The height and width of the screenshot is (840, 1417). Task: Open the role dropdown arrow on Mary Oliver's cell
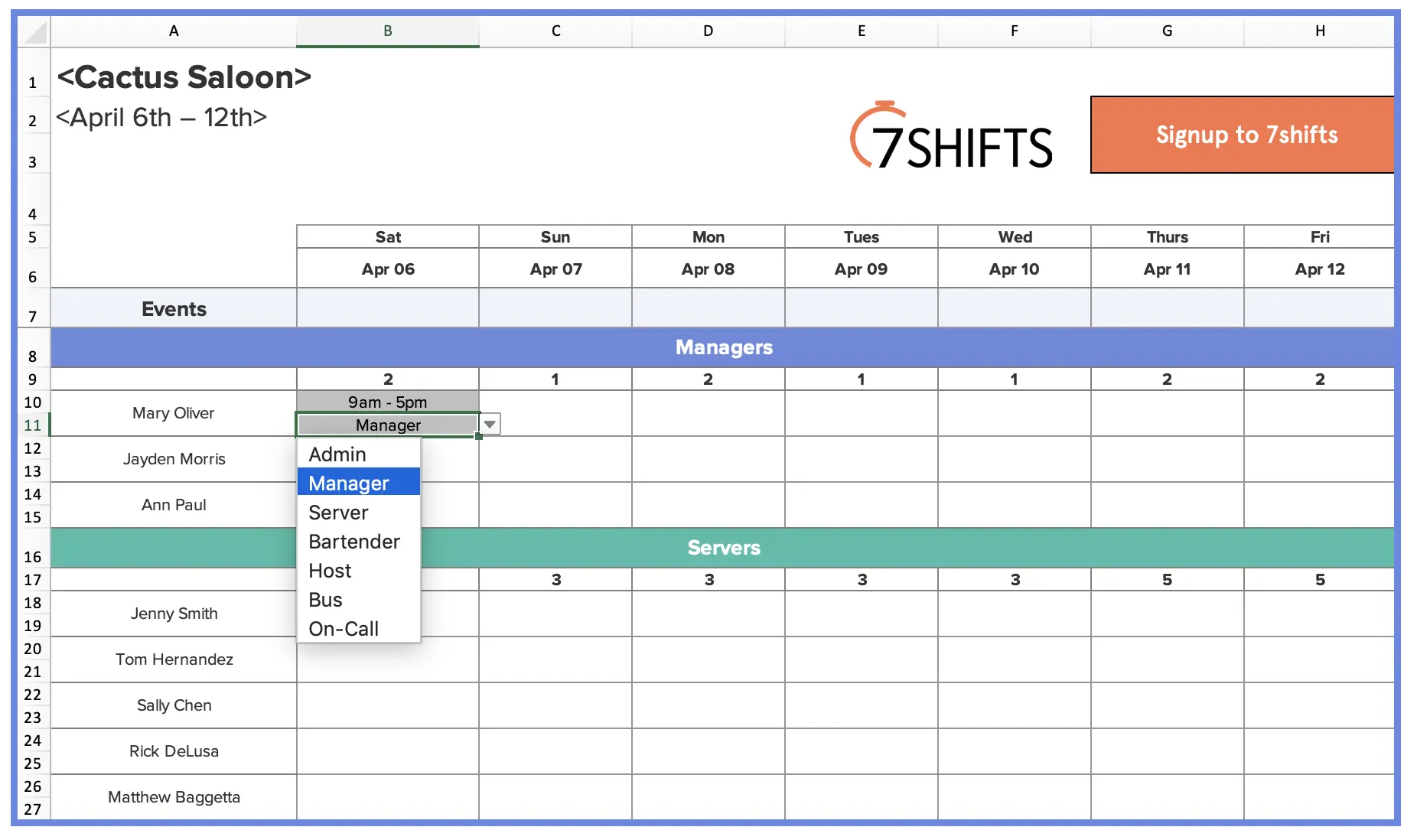click(489, 425)
